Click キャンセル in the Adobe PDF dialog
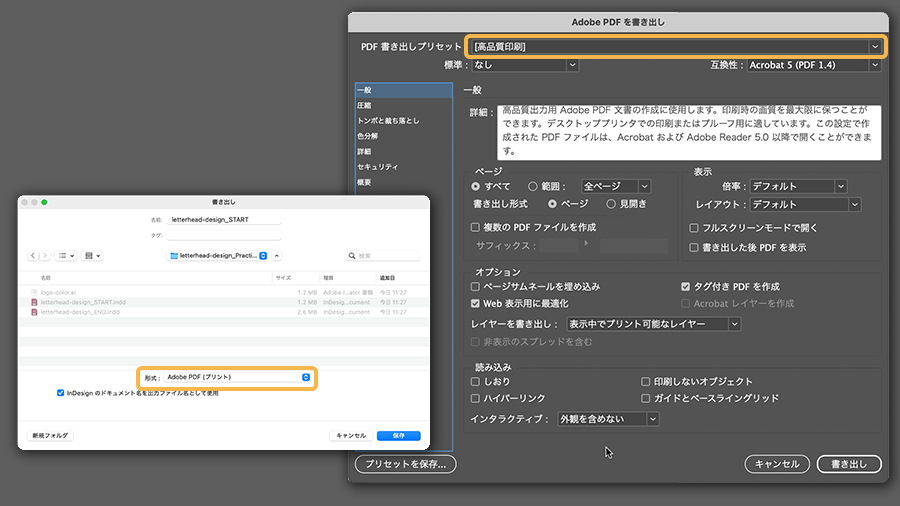 777,464
